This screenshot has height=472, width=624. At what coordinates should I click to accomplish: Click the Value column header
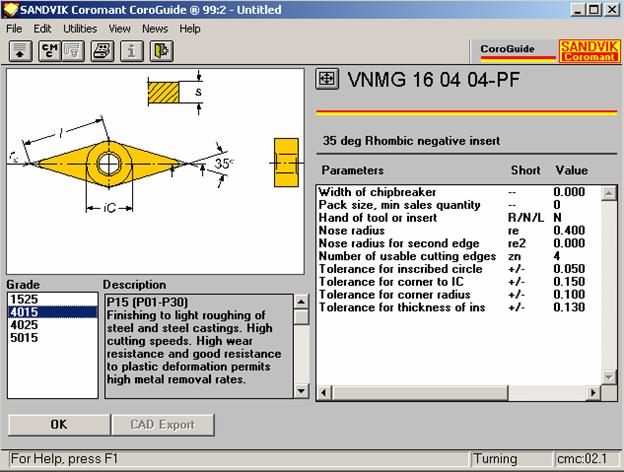click(x=572, y=170)
